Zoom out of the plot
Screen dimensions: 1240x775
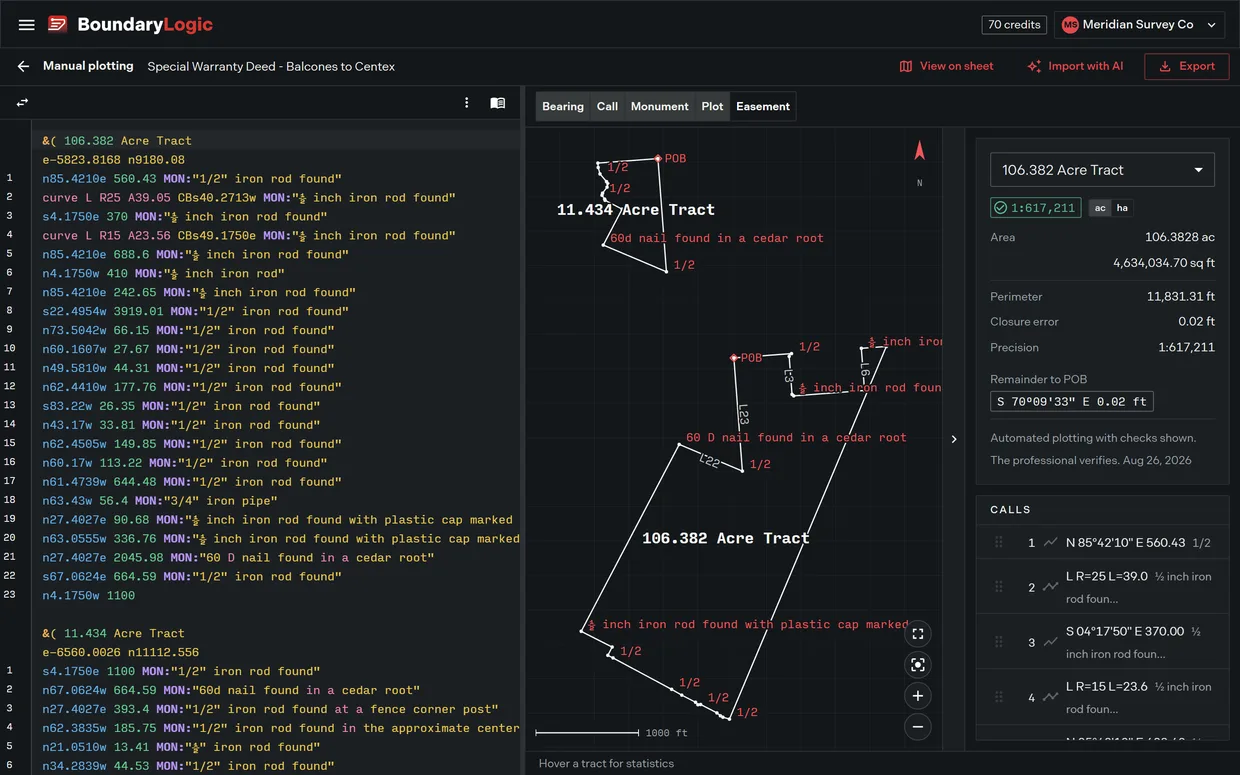(x=918, y=727)
